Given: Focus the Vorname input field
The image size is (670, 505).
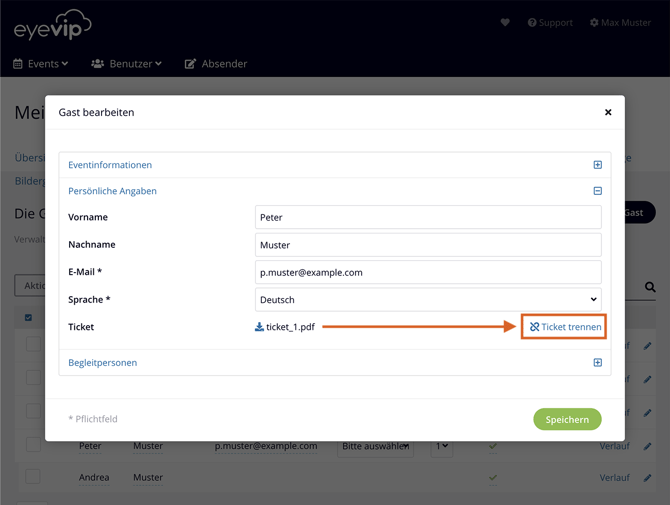Looking at the screenshot, I should click(x=428, y=217).
